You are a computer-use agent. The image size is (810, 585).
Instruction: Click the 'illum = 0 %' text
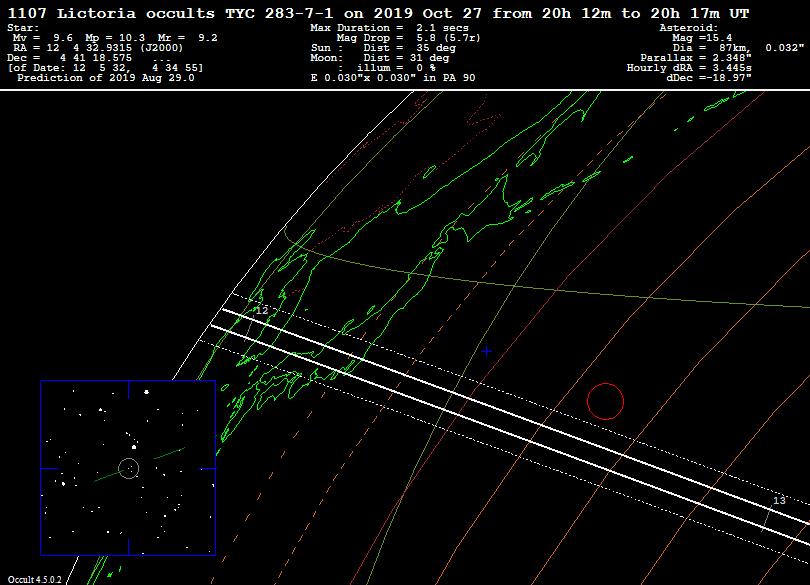click(396, 68)
